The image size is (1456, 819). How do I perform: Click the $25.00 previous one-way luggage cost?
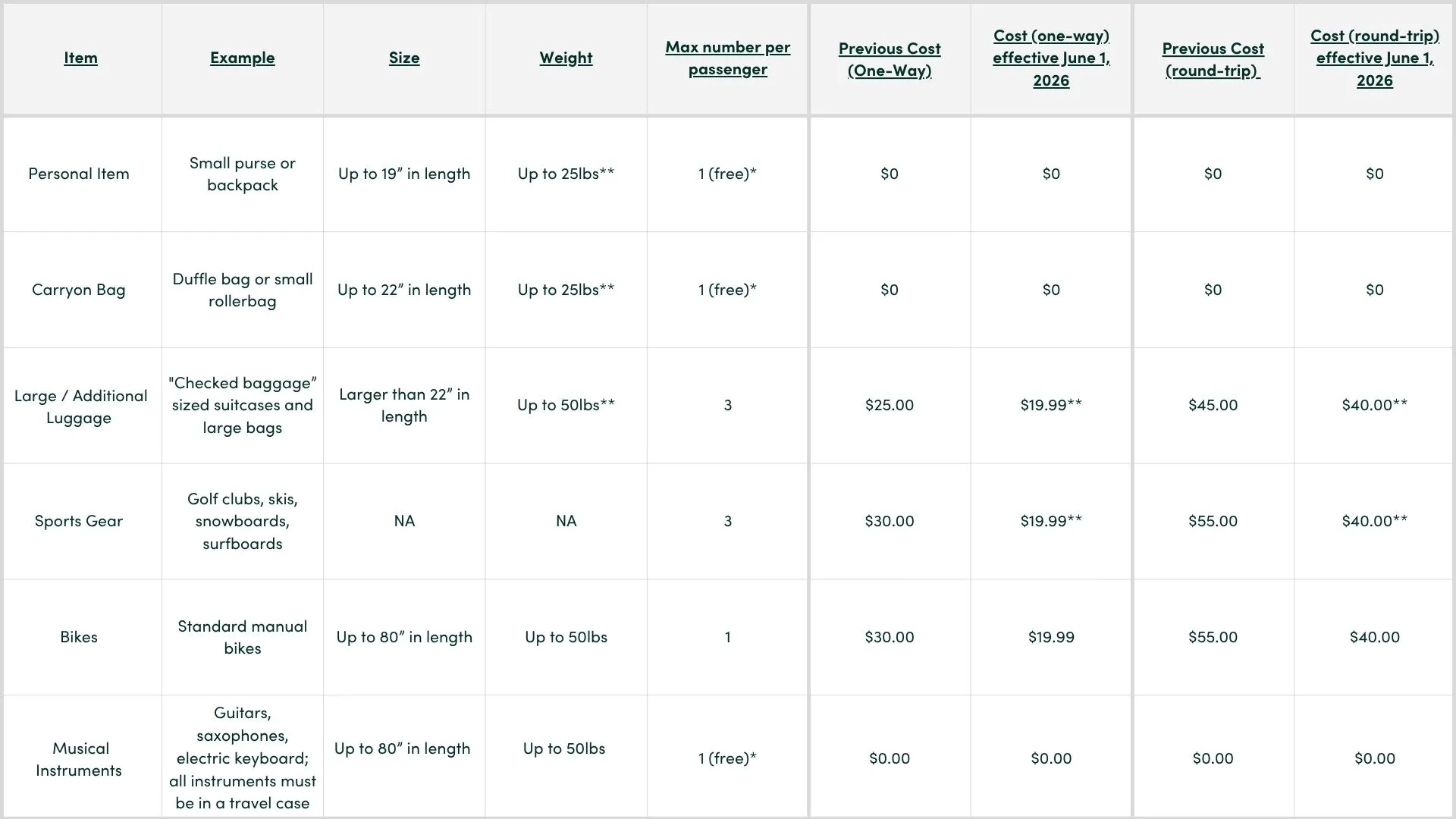890,405
